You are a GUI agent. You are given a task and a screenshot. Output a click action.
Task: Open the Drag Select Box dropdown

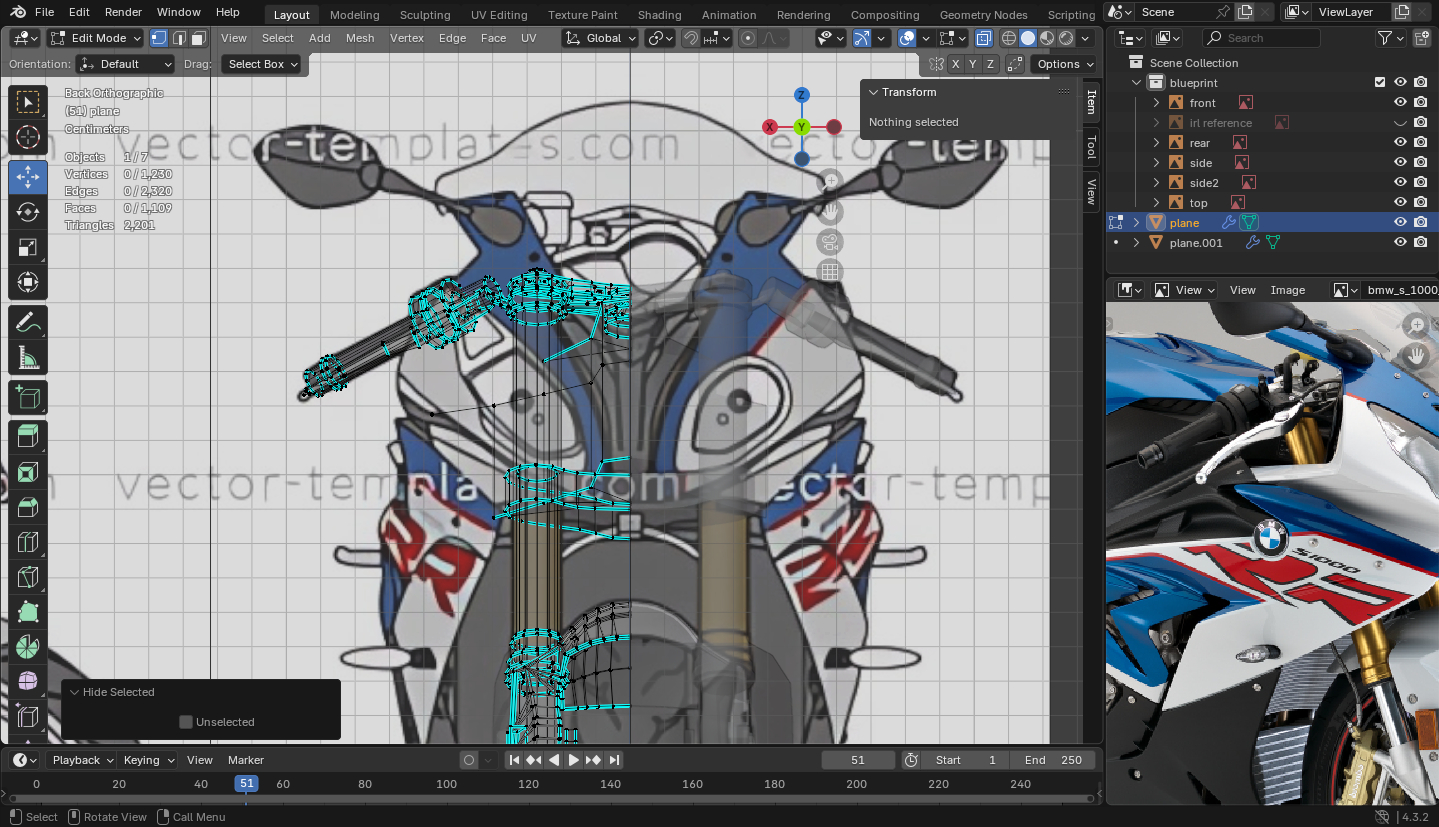262,64
